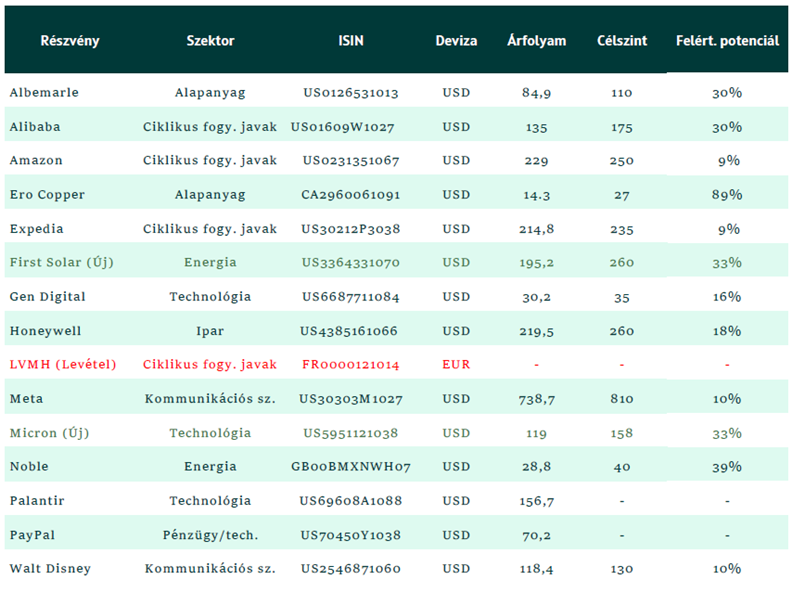Click the 'Részvény' column header

[70, 41]
